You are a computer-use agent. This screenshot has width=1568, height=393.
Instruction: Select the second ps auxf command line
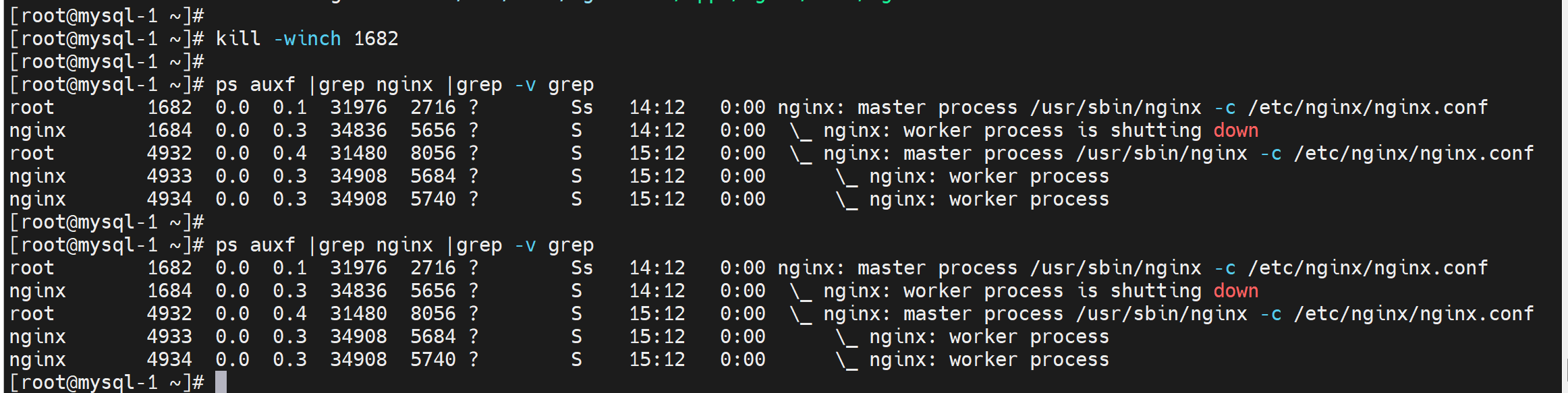tap(404, 245)
